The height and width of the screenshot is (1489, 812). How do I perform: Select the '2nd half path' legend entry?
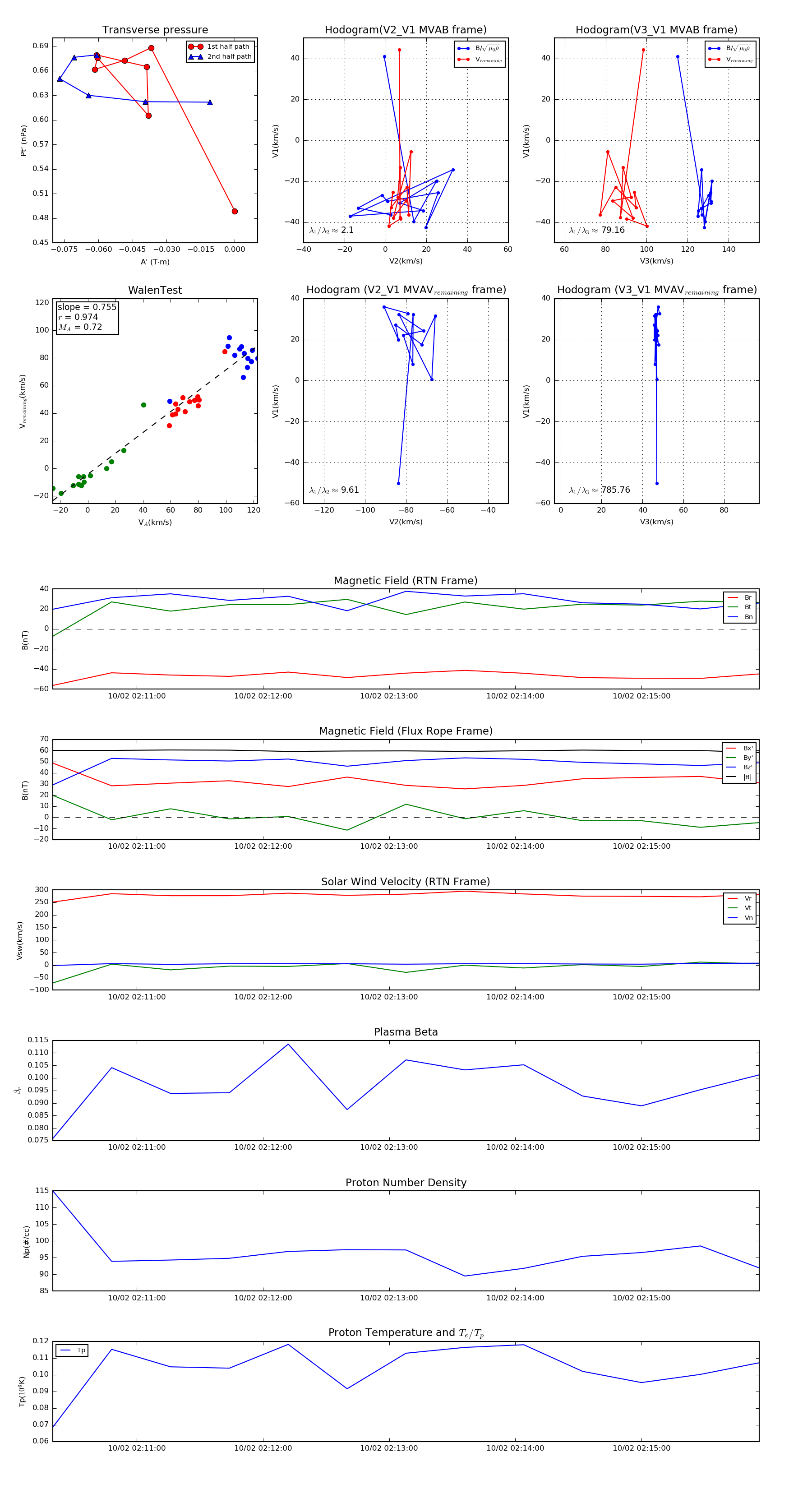point(220,57)
